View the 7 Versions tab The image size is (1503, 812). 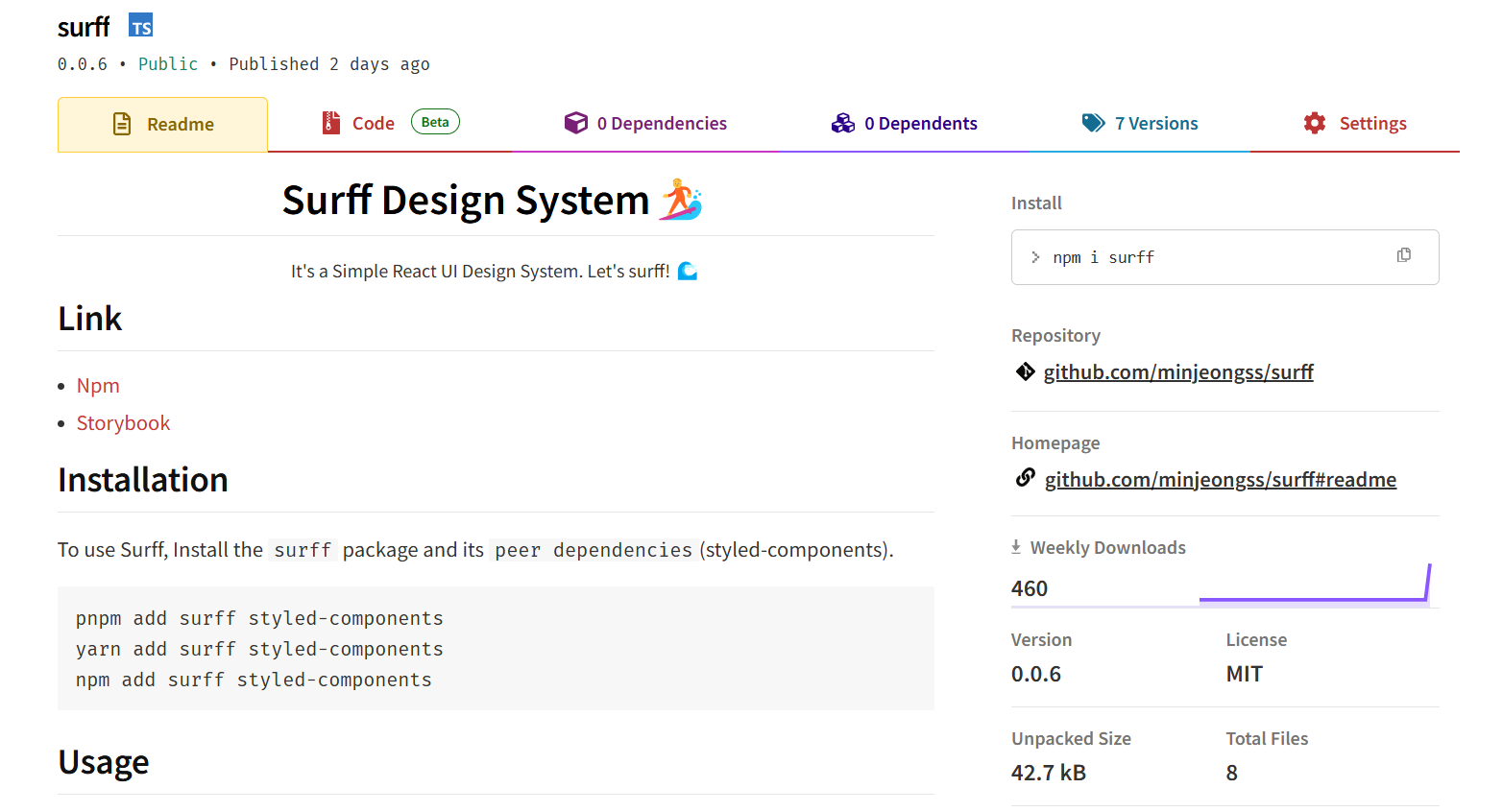[1140, 124]
